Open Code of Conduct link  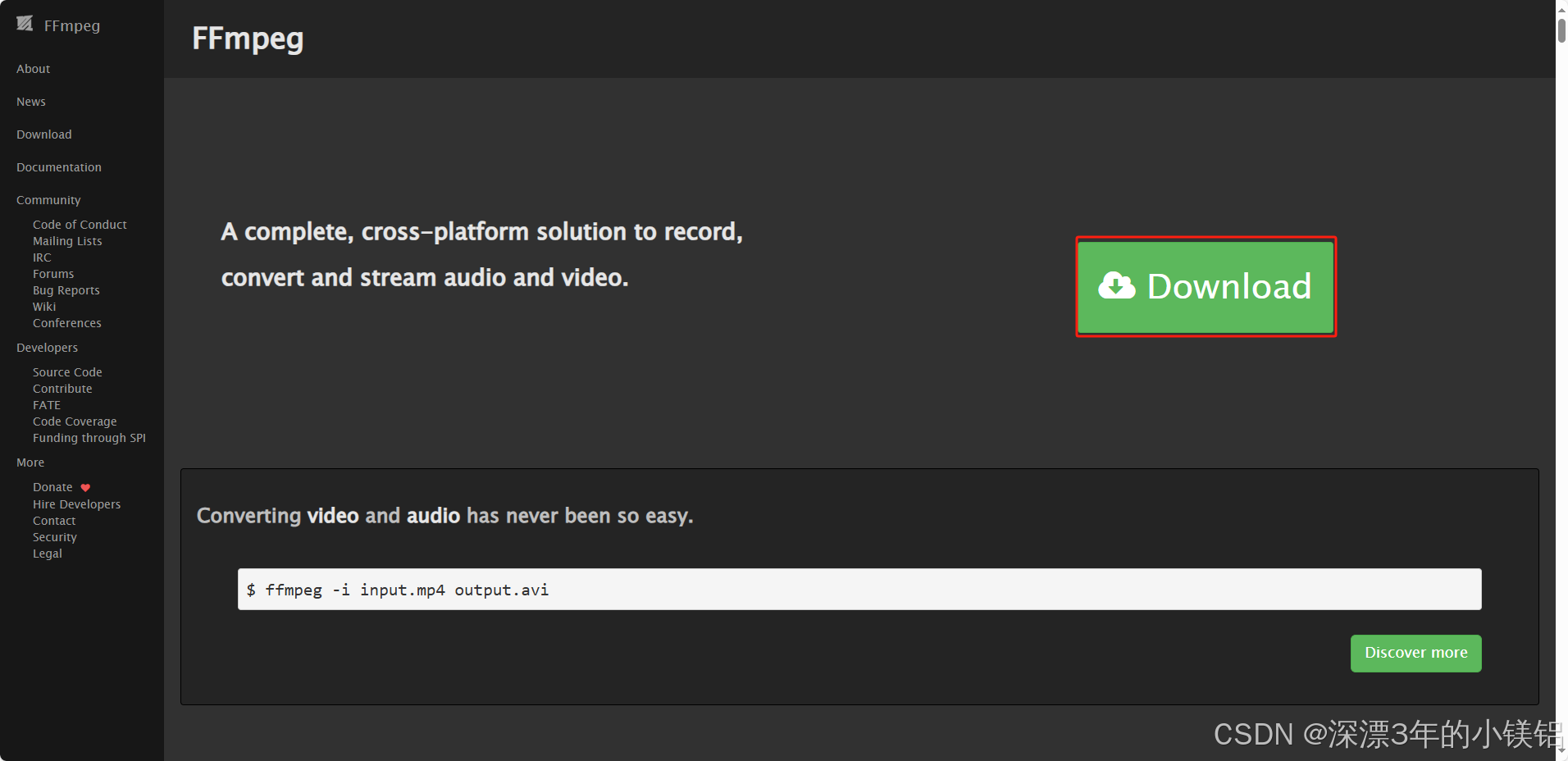[x=80, y=225]
